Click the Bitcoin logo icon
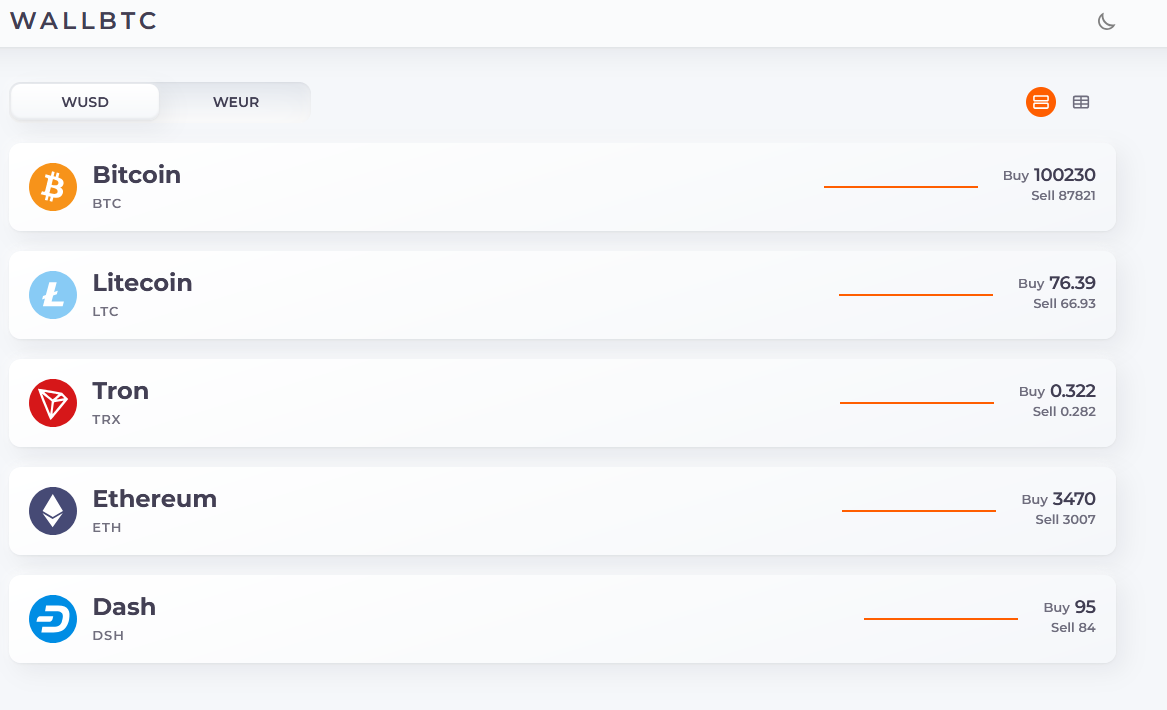The image size is (1167, 710). pyautogui.click(x=53, y=187)
